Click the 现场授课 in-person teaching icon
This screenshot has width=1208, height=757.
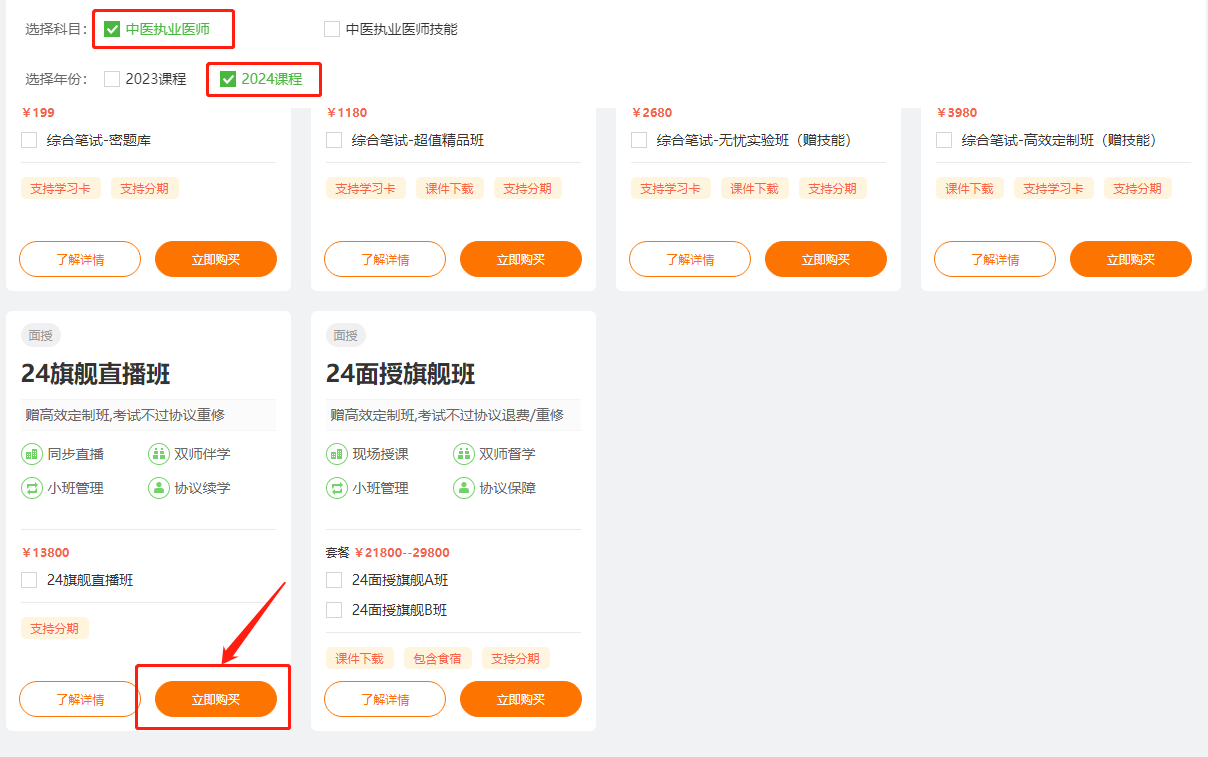[336, 453]
